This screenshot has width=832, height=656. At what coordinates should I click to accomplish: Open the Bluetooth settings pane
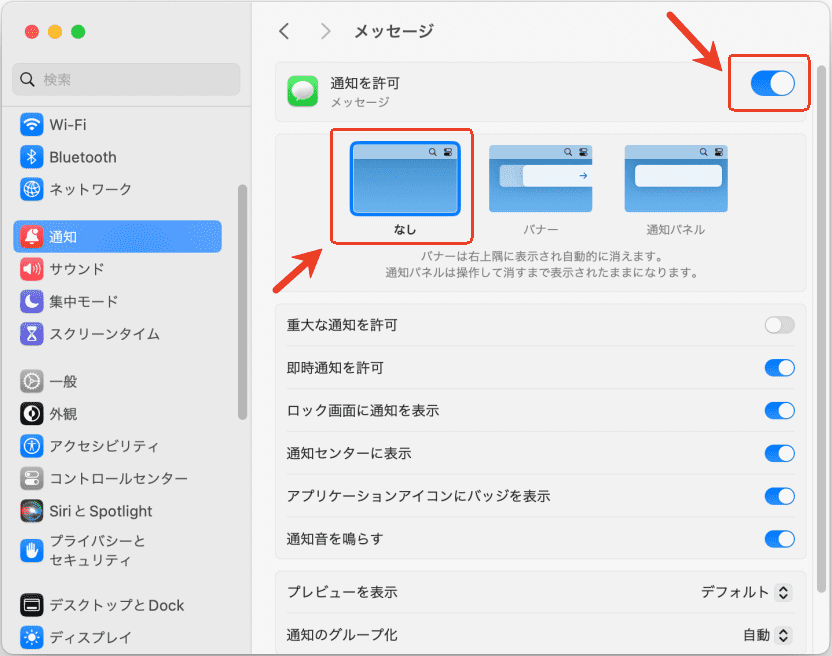click(x=117, y=157)
